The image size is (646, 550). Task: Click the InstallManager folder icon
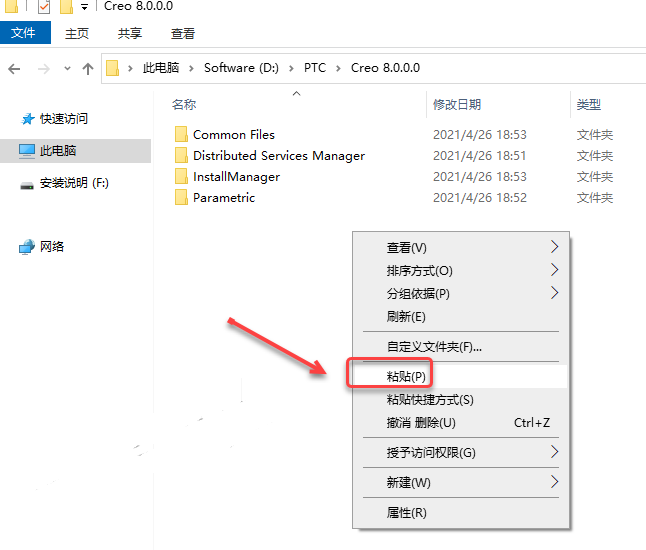coord(181,176)
